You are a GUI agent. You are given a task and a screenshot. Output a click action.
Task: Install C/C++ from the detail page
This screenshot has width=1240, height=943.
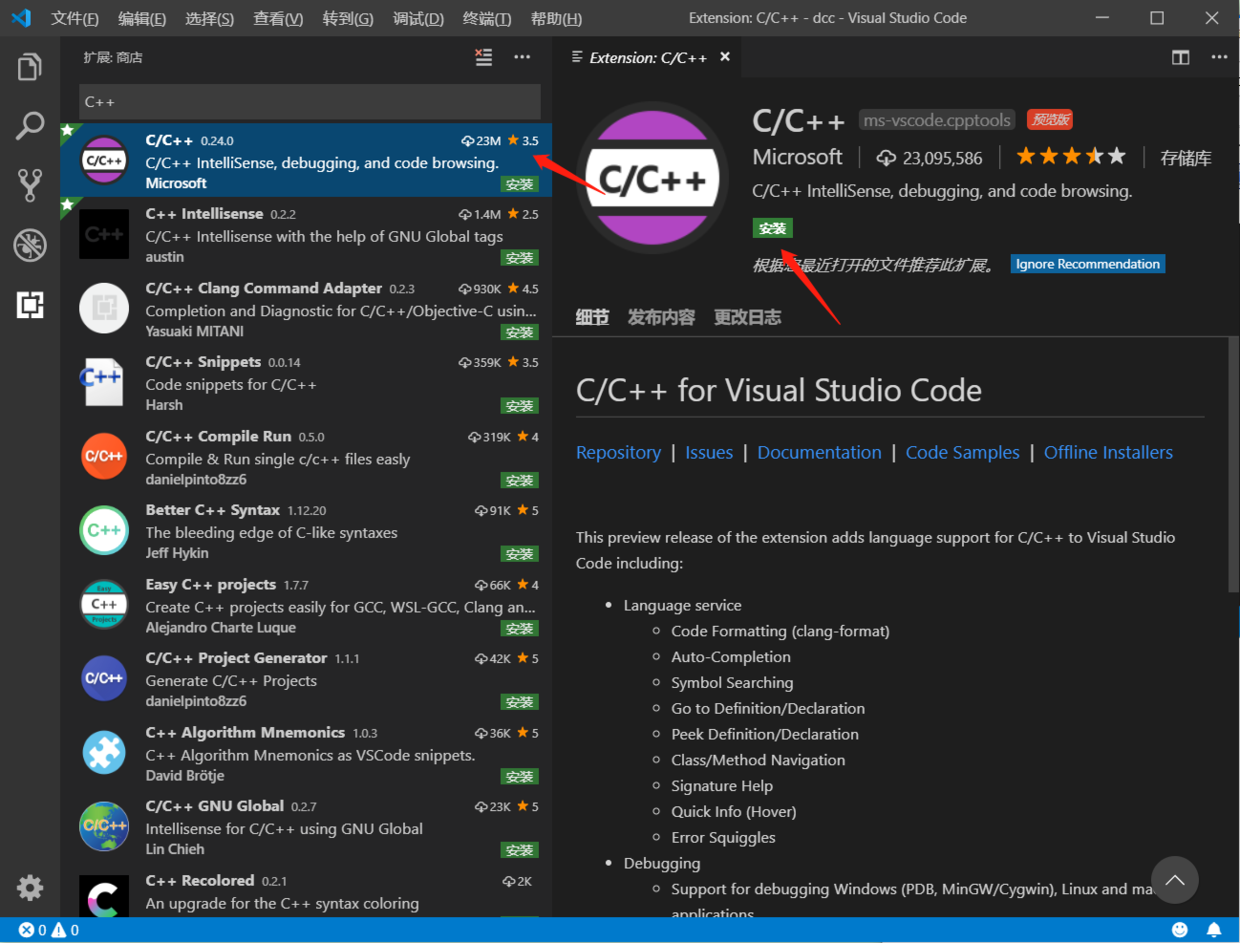772,228
